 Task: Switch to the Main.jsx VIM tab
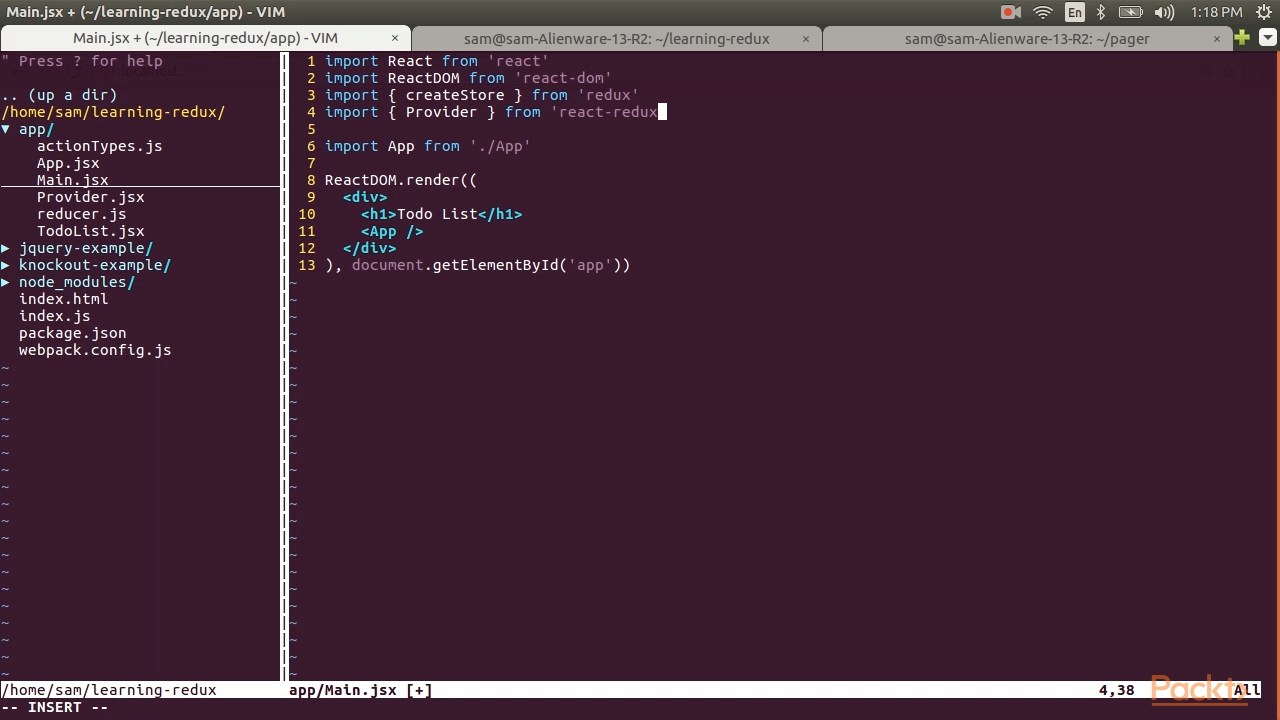tap(205, 38)
